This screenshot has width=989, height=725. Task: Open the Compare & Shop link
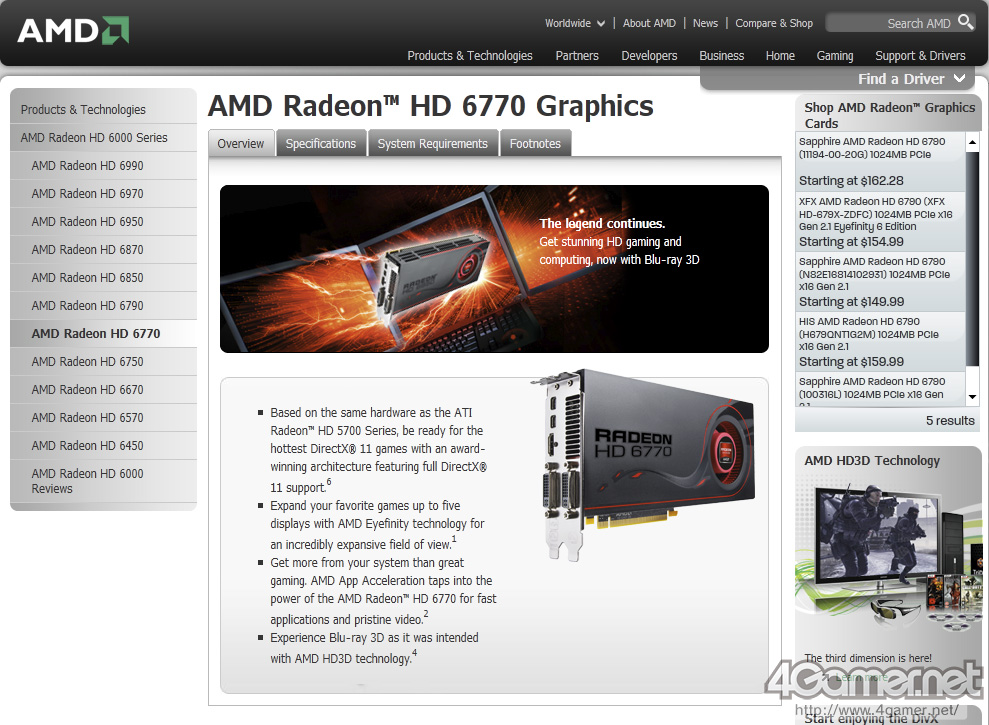(774, 23)
